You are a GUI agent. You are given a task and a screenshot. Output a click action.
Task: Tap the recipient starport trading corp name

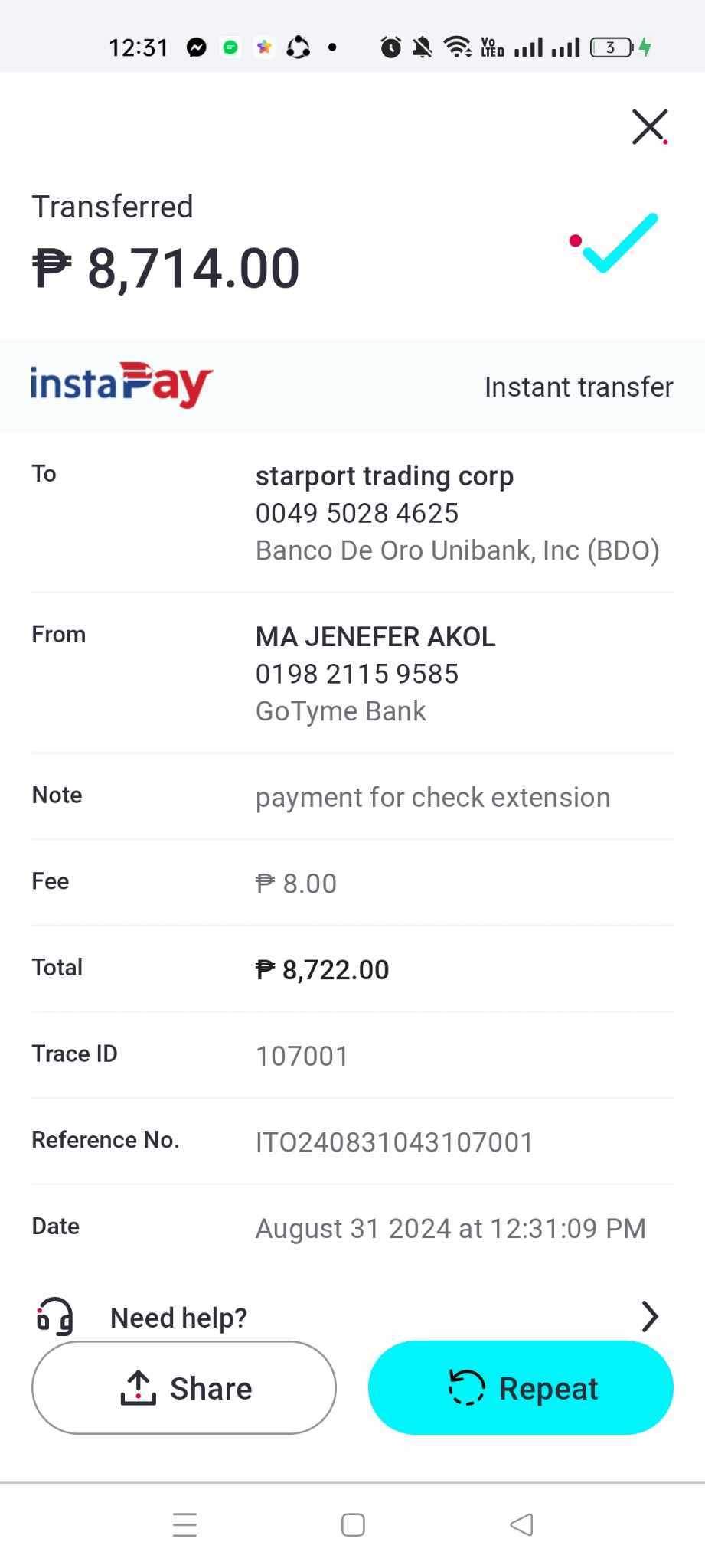(384, 475)
